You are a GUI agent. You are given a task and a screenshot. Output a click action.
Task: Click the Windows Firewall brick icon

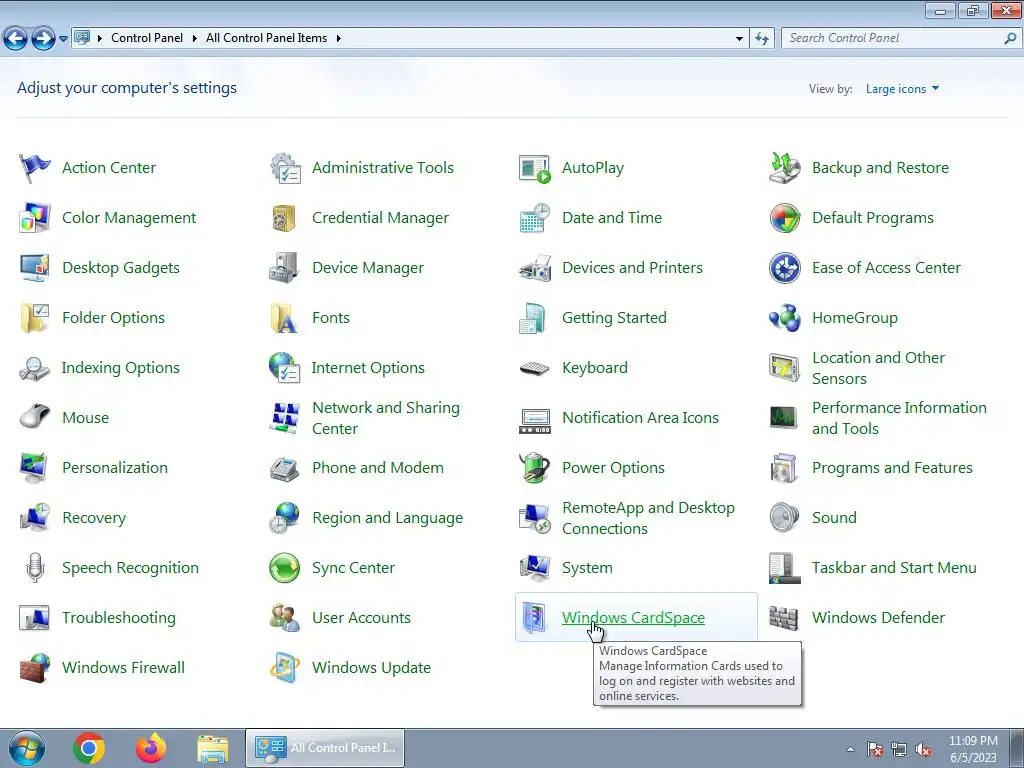click(35, 668)
